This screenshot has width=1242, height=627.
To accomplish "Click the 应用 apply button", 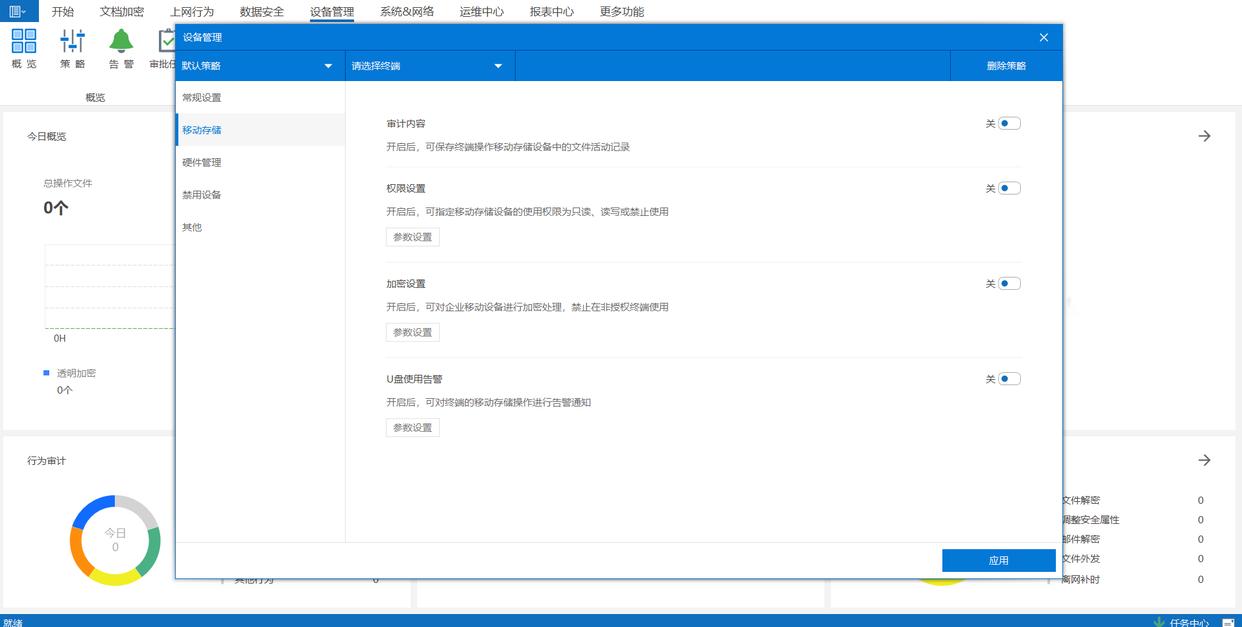I will point(998,560).
